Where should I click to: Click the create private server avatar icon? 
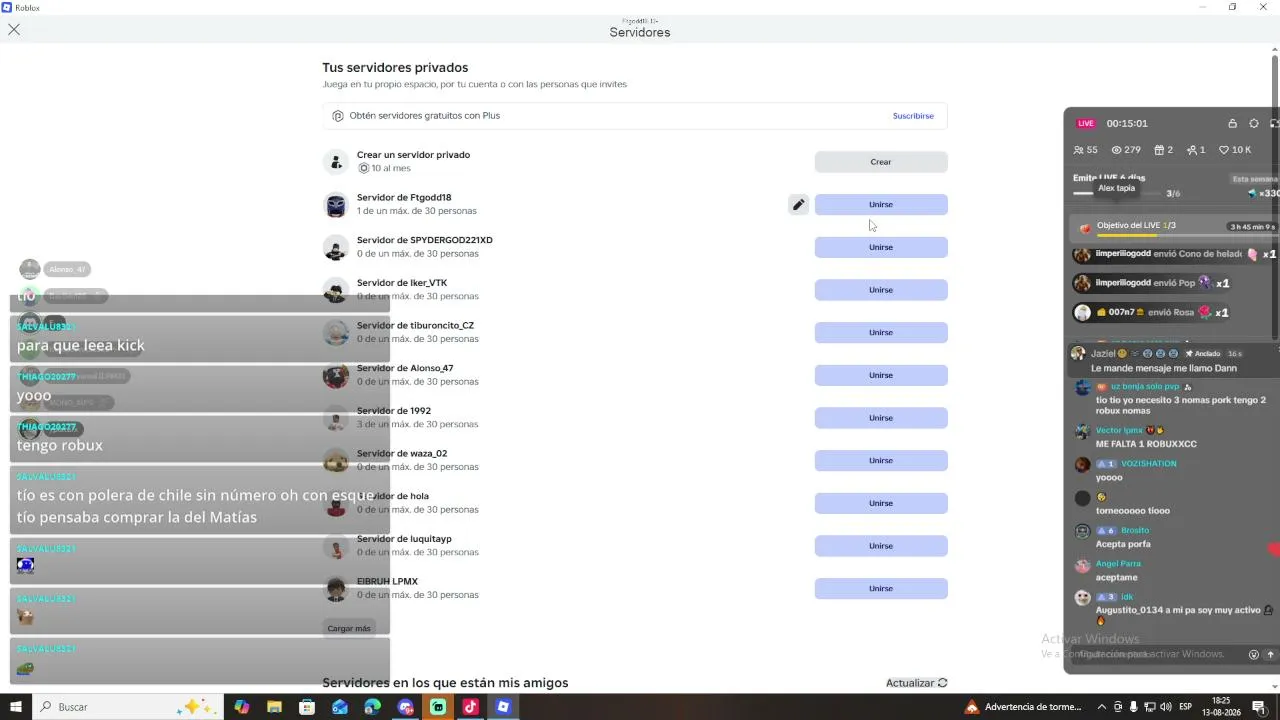[x=336, y=162]
